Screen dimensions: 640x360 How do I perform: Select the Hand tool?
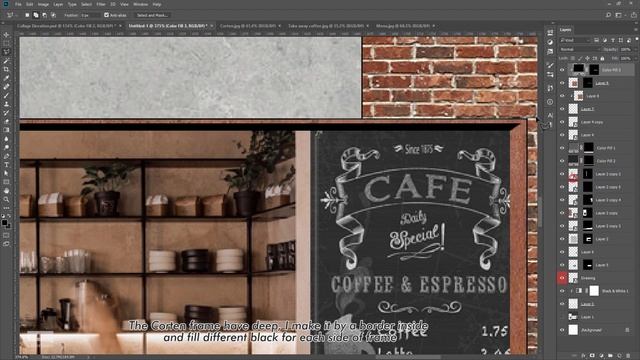[6, 191]
